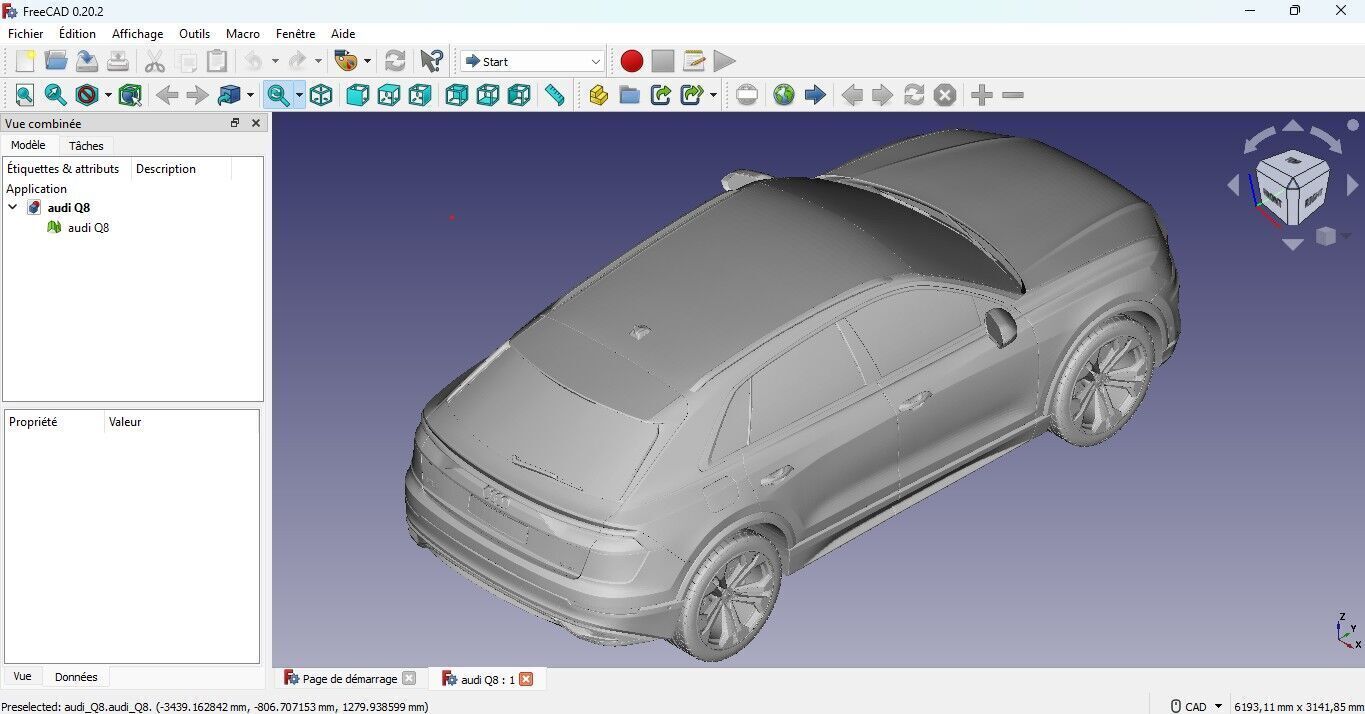Viewport: 1365px width, 714px height.
Task: Select the Measure distance ruler tool
Action: coord(555,95)
